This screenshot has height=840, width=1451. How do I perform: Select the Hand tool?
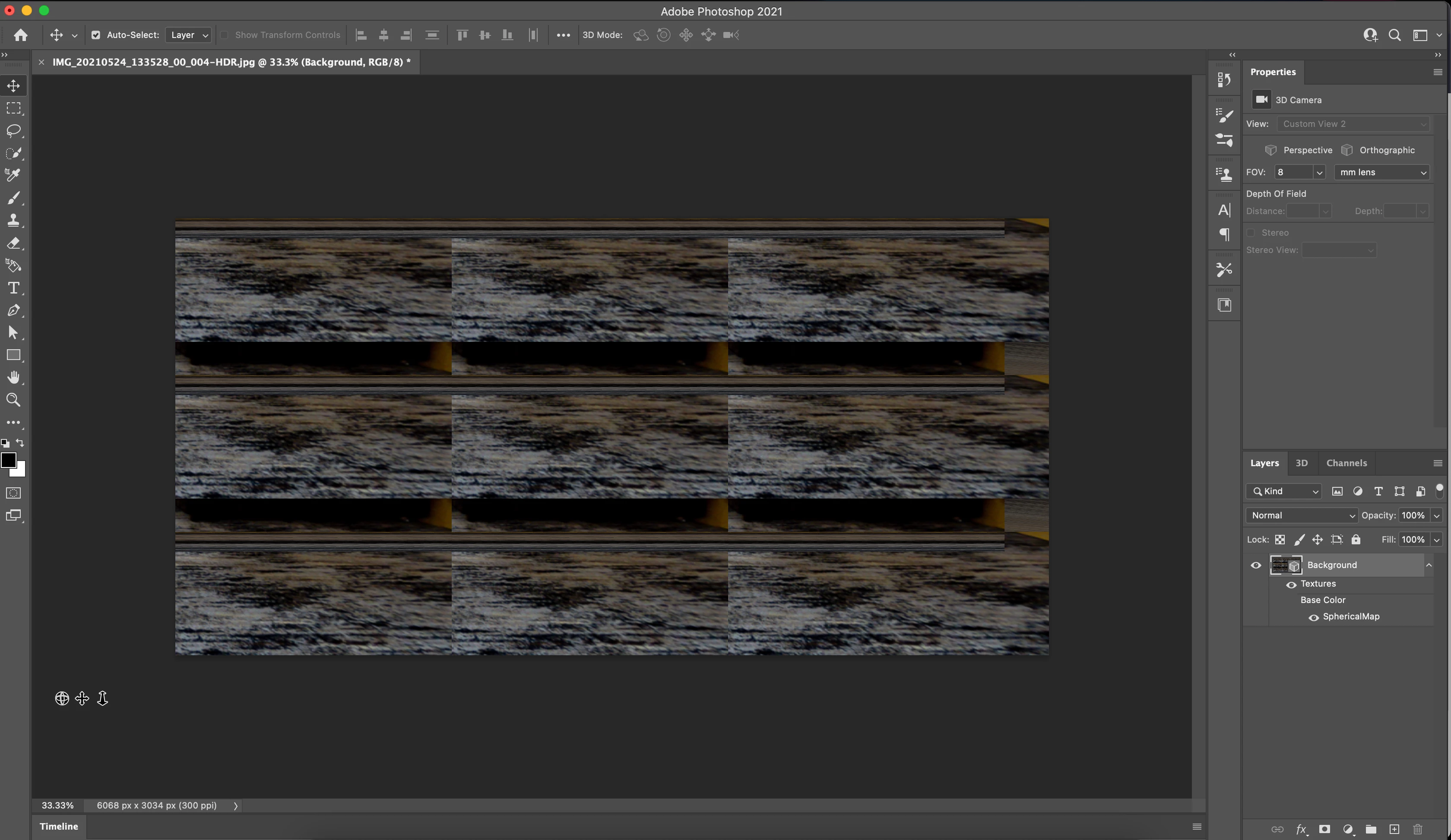(14, 377)
